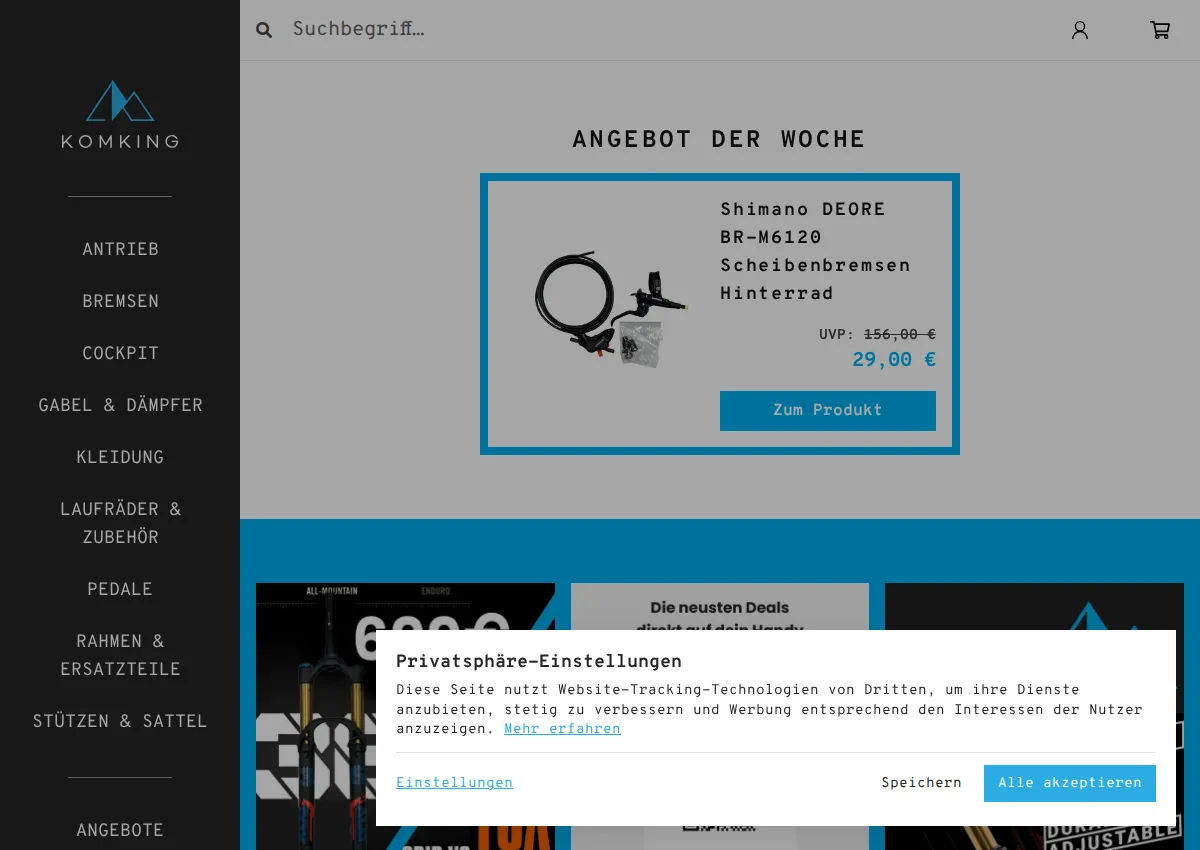Click the UVP 156,00 € strikethrough price

point(877,335)
